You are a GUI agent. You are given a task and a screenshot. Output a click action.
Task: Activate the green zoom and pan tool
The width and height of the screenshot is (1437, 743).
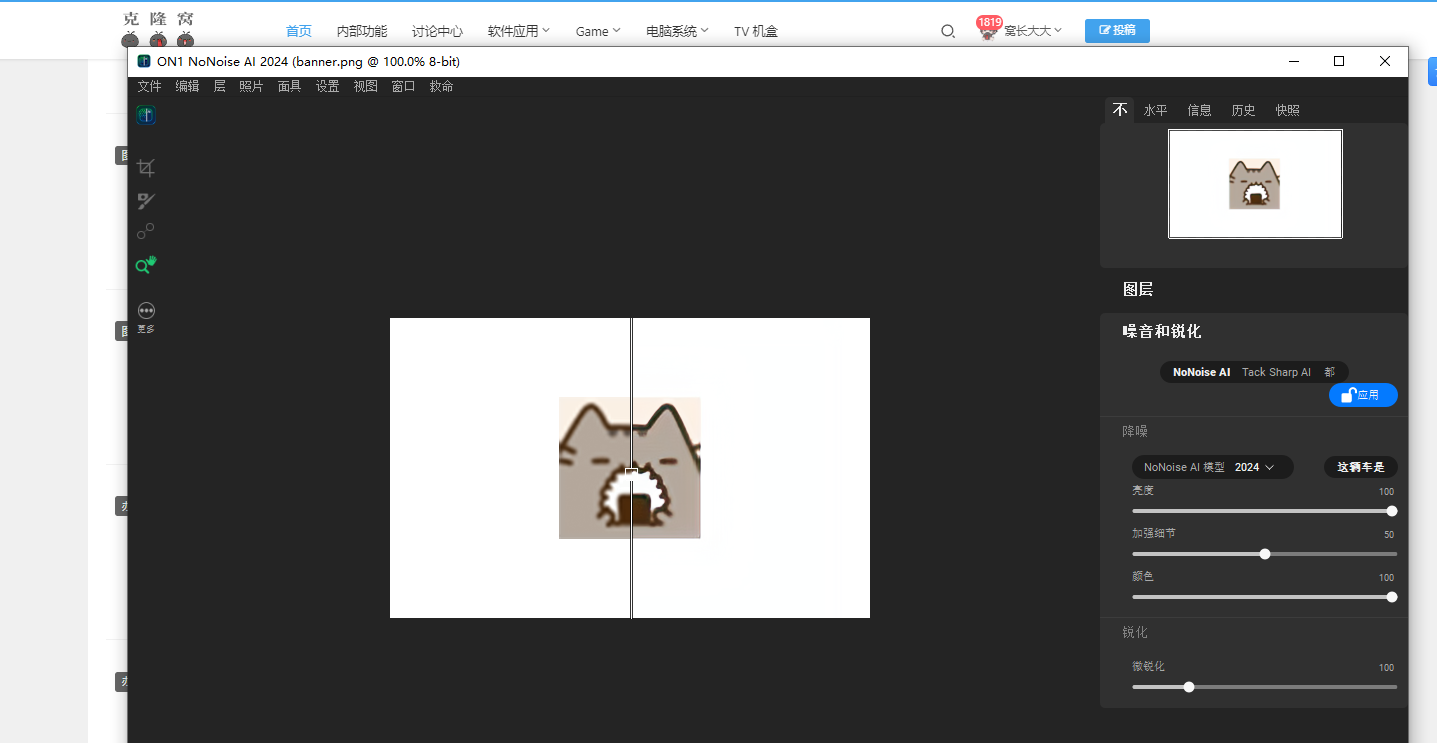coord(146,265)
